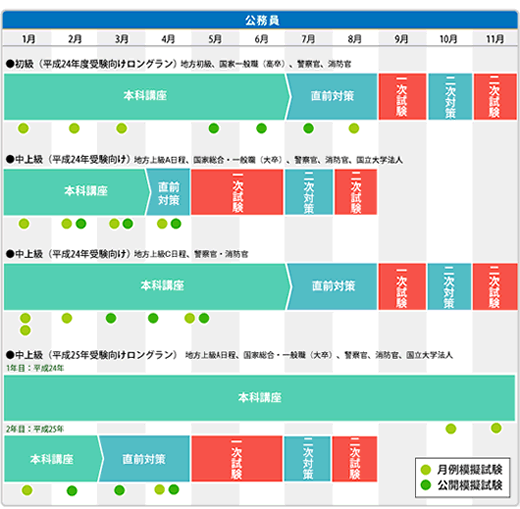520x509 pixels.
Task: Click June public mock exam dot under 初級
Action: click(261, 128)
